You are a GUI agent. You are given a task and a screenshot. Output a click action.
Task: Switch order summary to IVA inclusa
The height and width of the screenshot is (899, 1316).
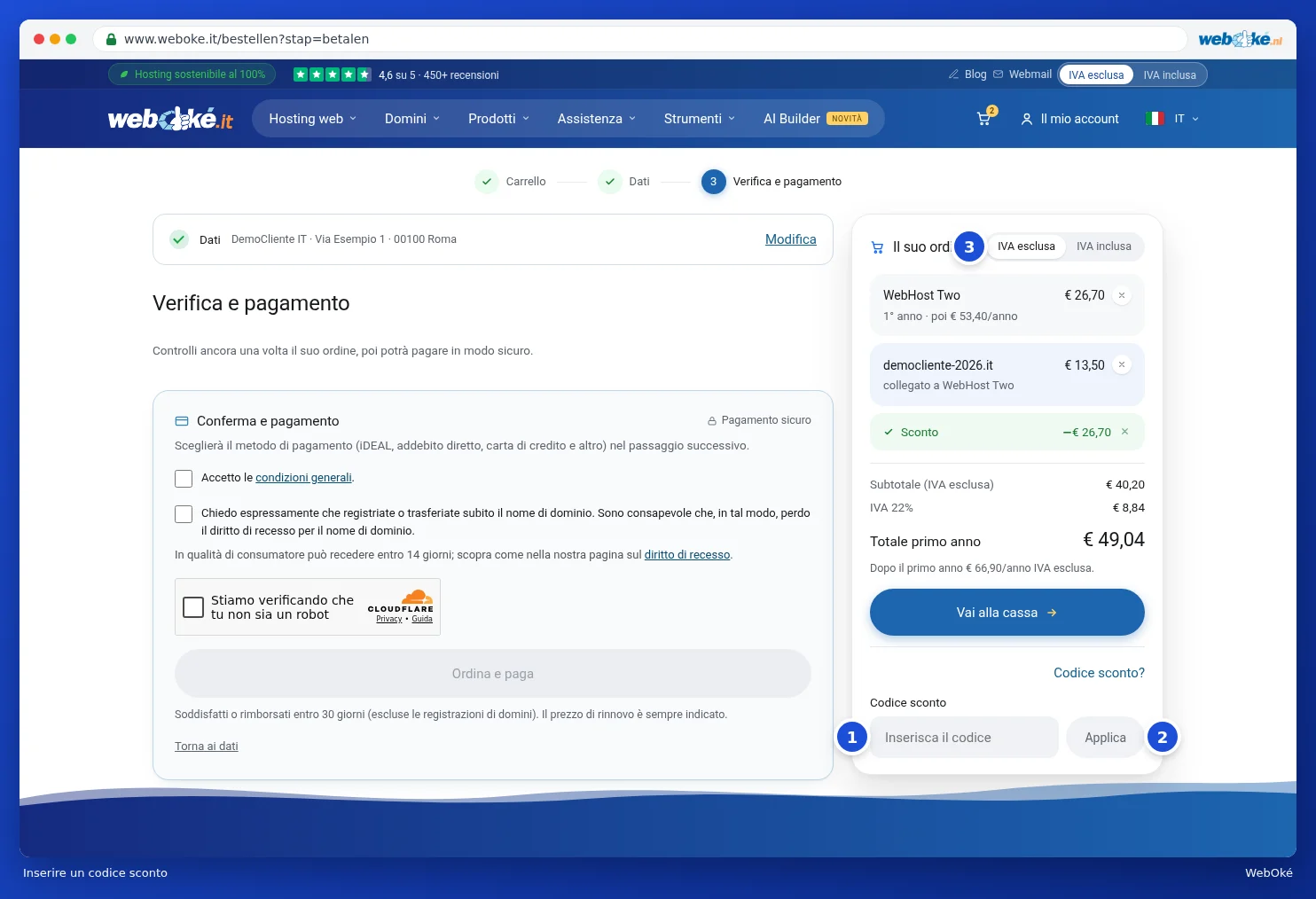[1103, 246]
